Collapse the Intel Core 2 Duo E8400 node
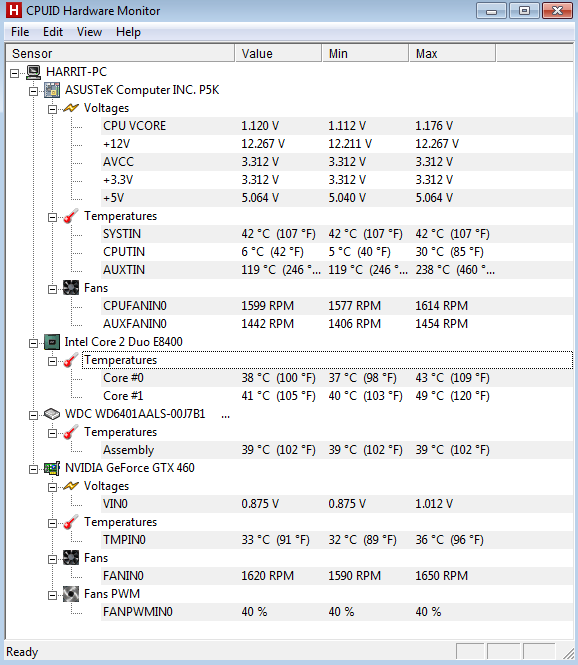The height and width of the screenshot is (665, 578). tap(33, 343)
